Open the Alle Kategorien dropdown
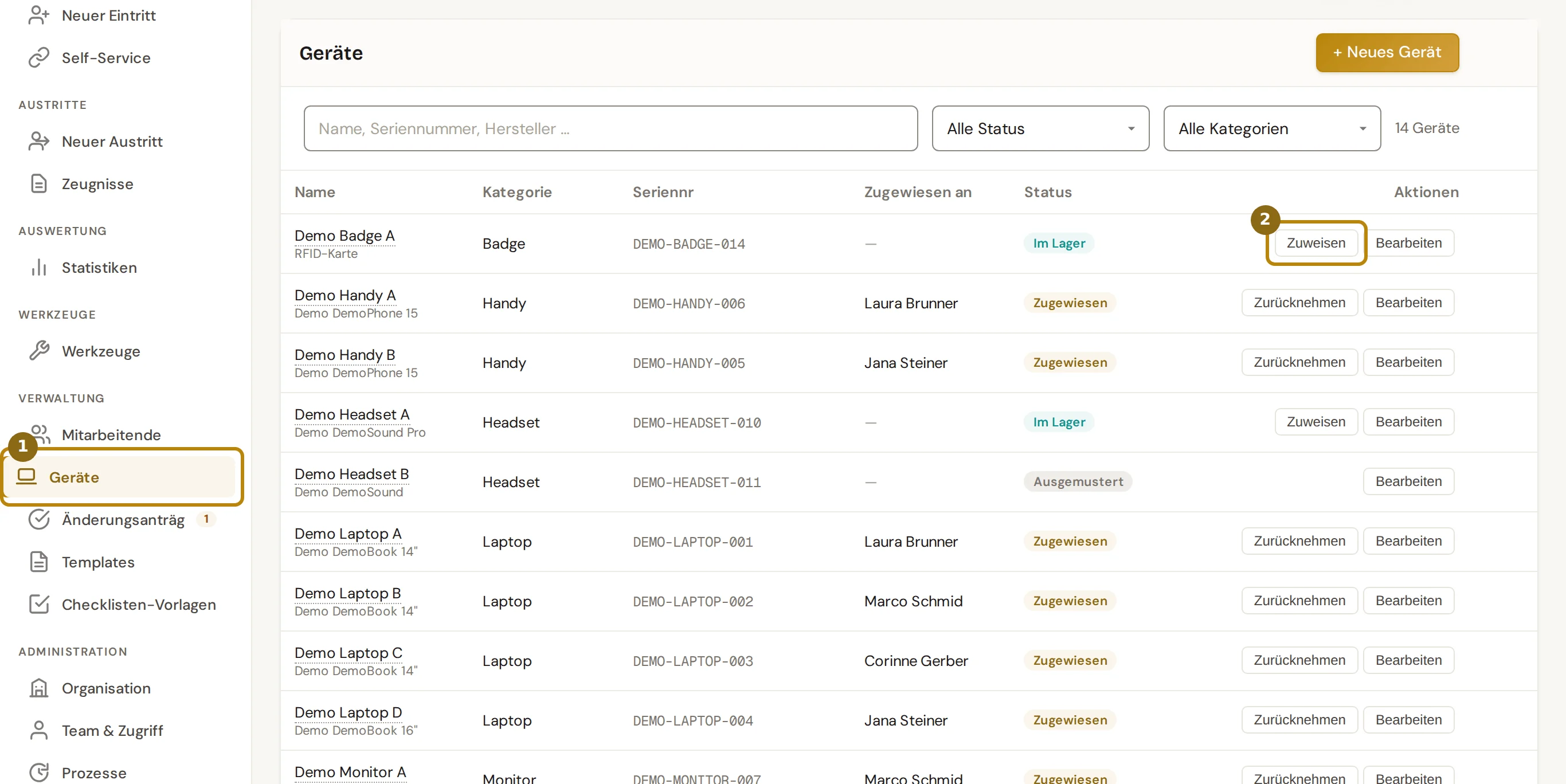This screenshot has height=784, width=1566. 1272,128
